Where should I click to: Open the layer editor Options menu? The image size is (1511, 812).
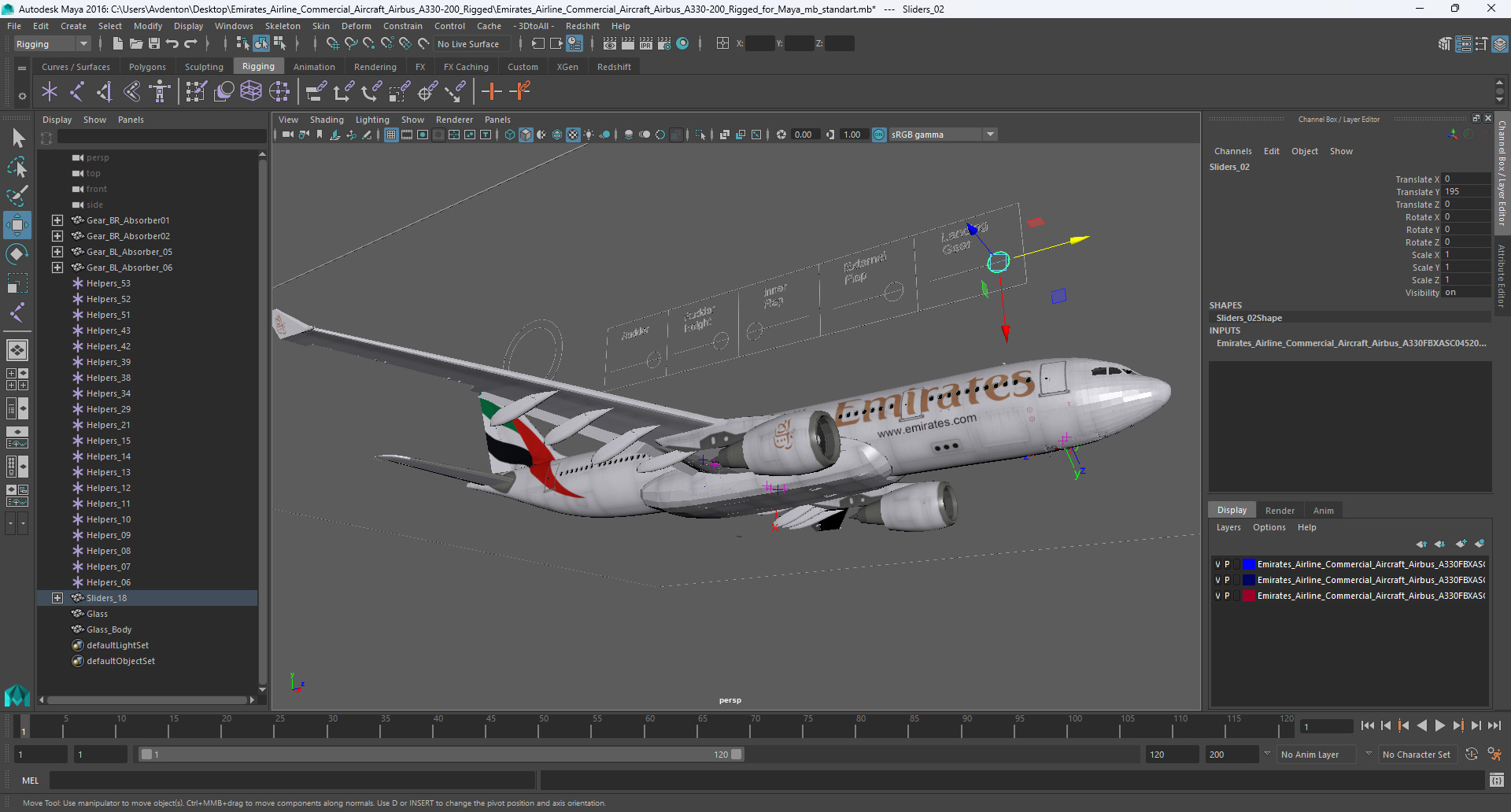1269,527
